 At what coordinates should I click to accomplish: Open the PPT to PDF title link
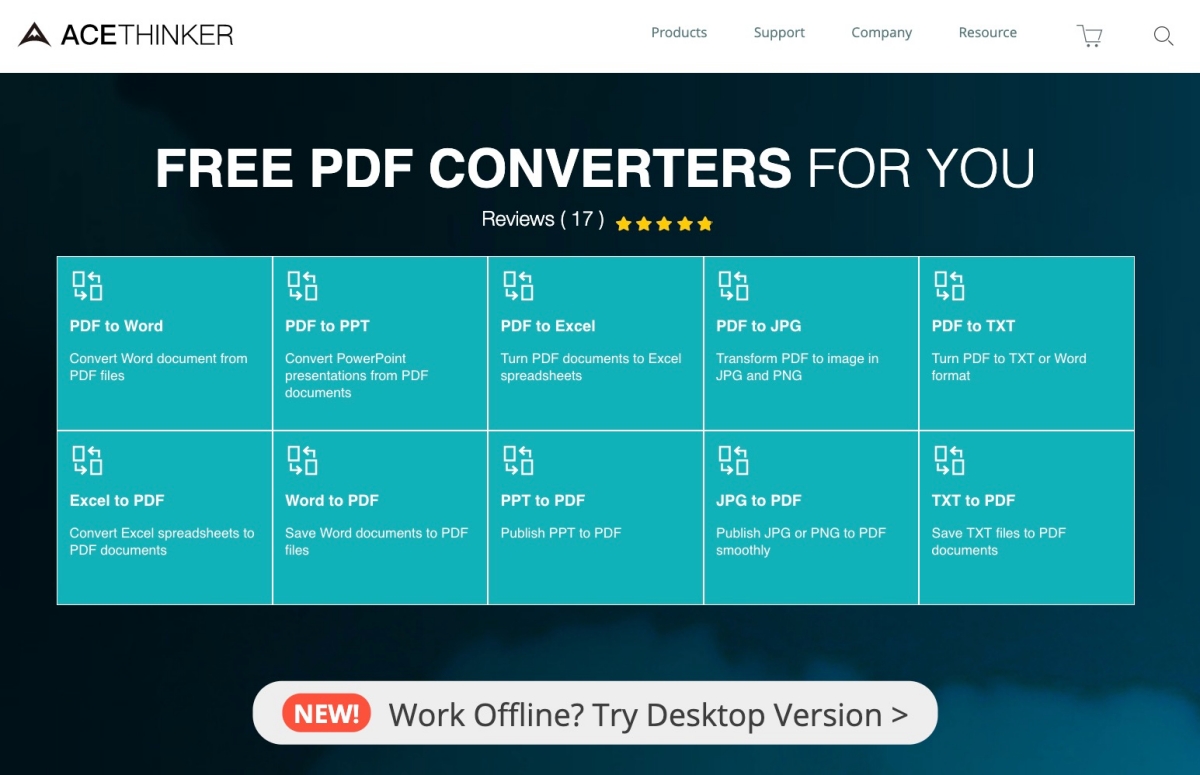click(543, 500)
